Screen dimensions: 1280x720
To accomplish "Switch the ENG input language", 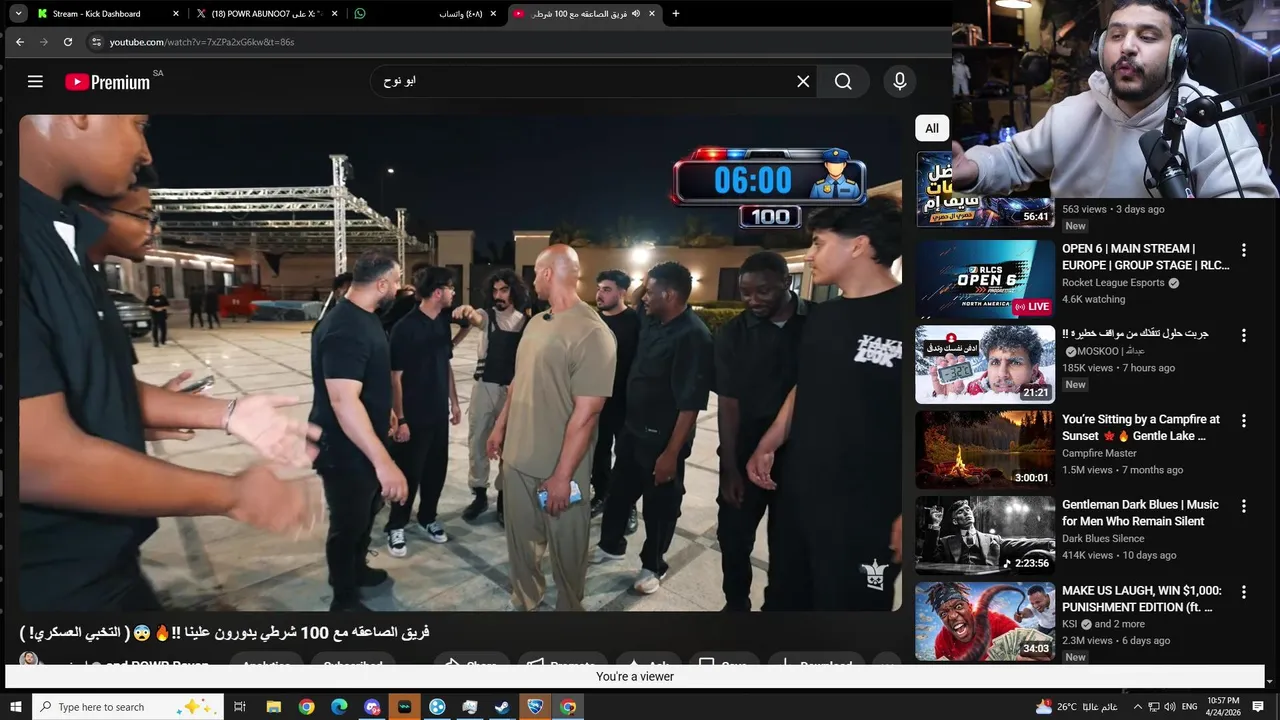I will click(1189, 707).
